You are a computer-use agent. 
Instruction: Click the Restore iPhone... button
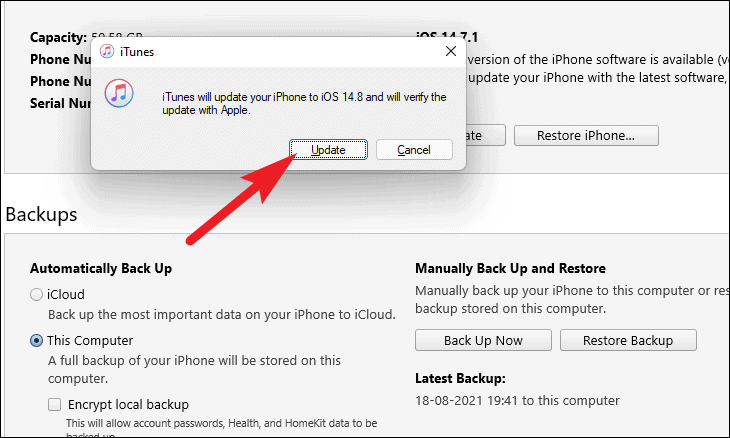click(586, 135)
